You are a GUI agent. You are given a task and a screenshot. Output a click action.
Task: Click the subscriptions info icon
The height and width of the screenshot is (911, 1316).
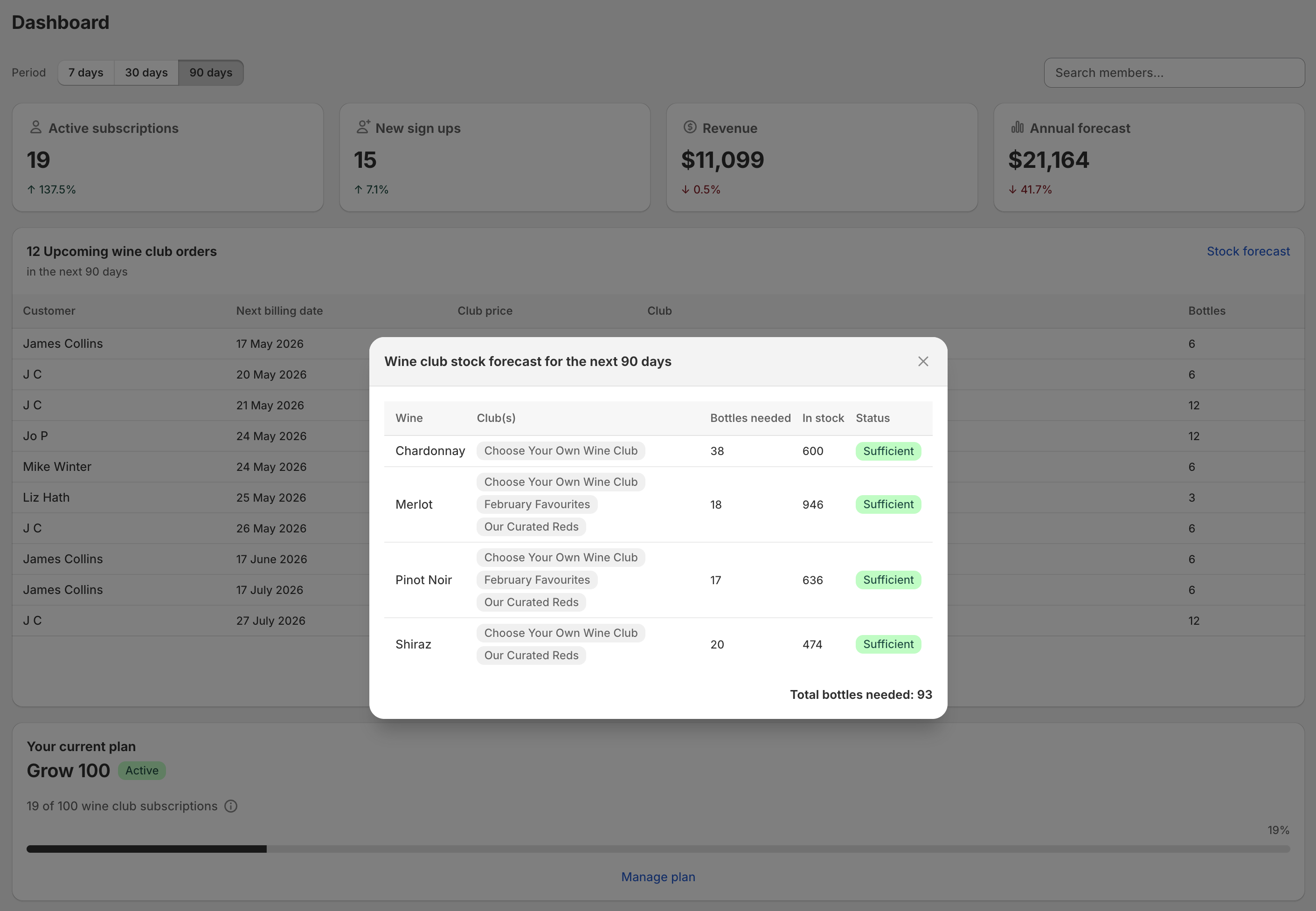(x=231, y=806)
